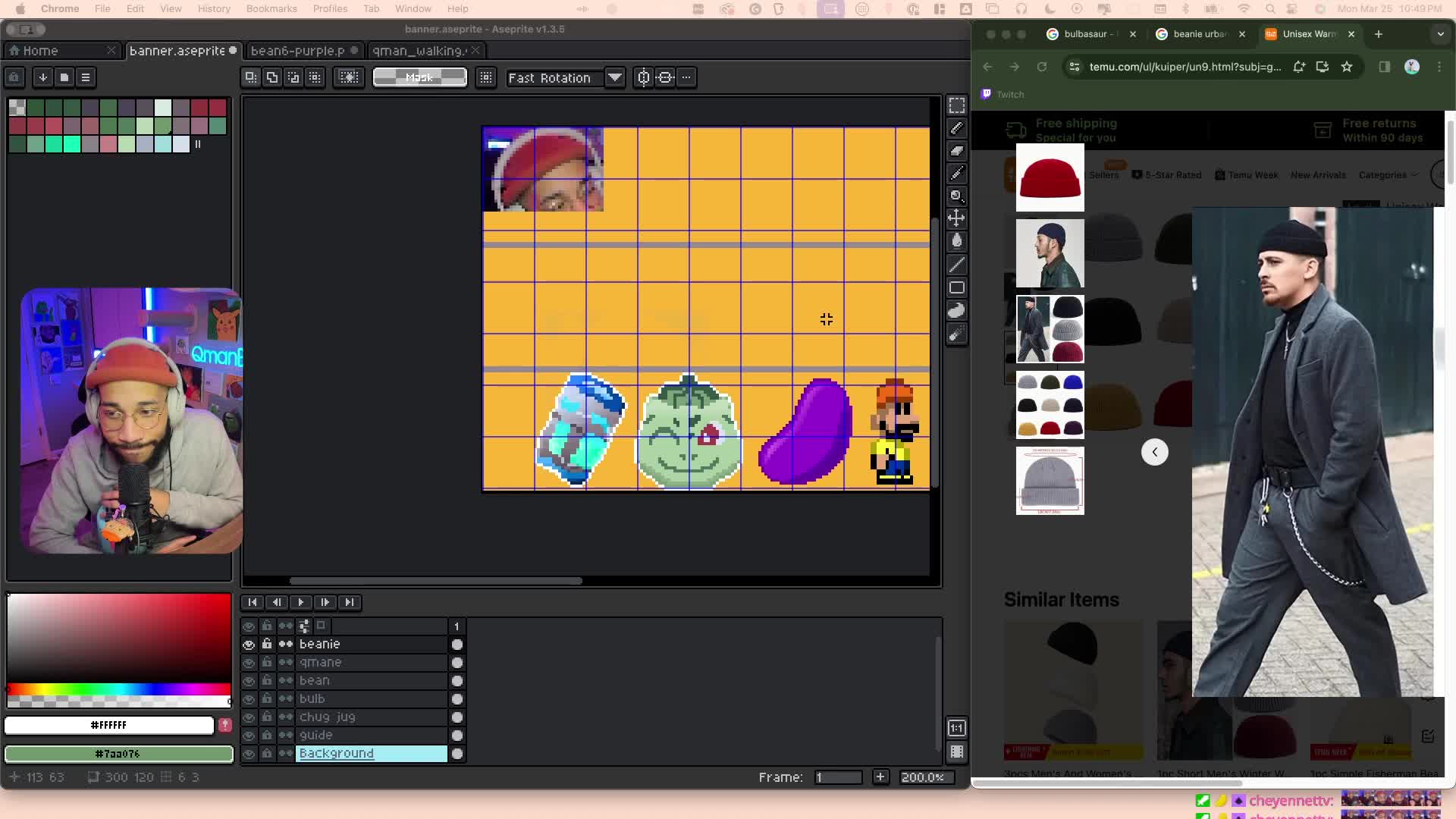Image resolution: width=1456 pixels, height=819 pixels.
Task: Show previous product image arrow
Action: [1155, 452]
